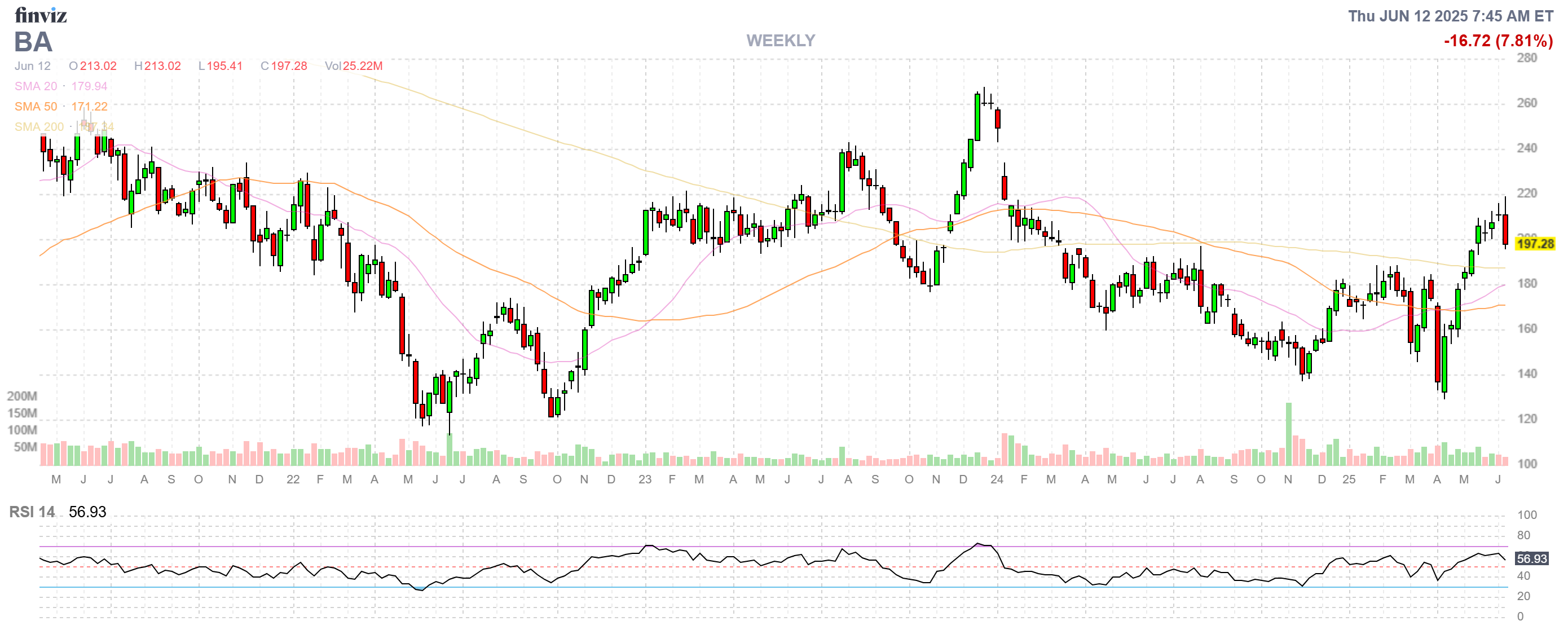Click the 280 price axis label
The image size is (1568, 634).
1527,58
